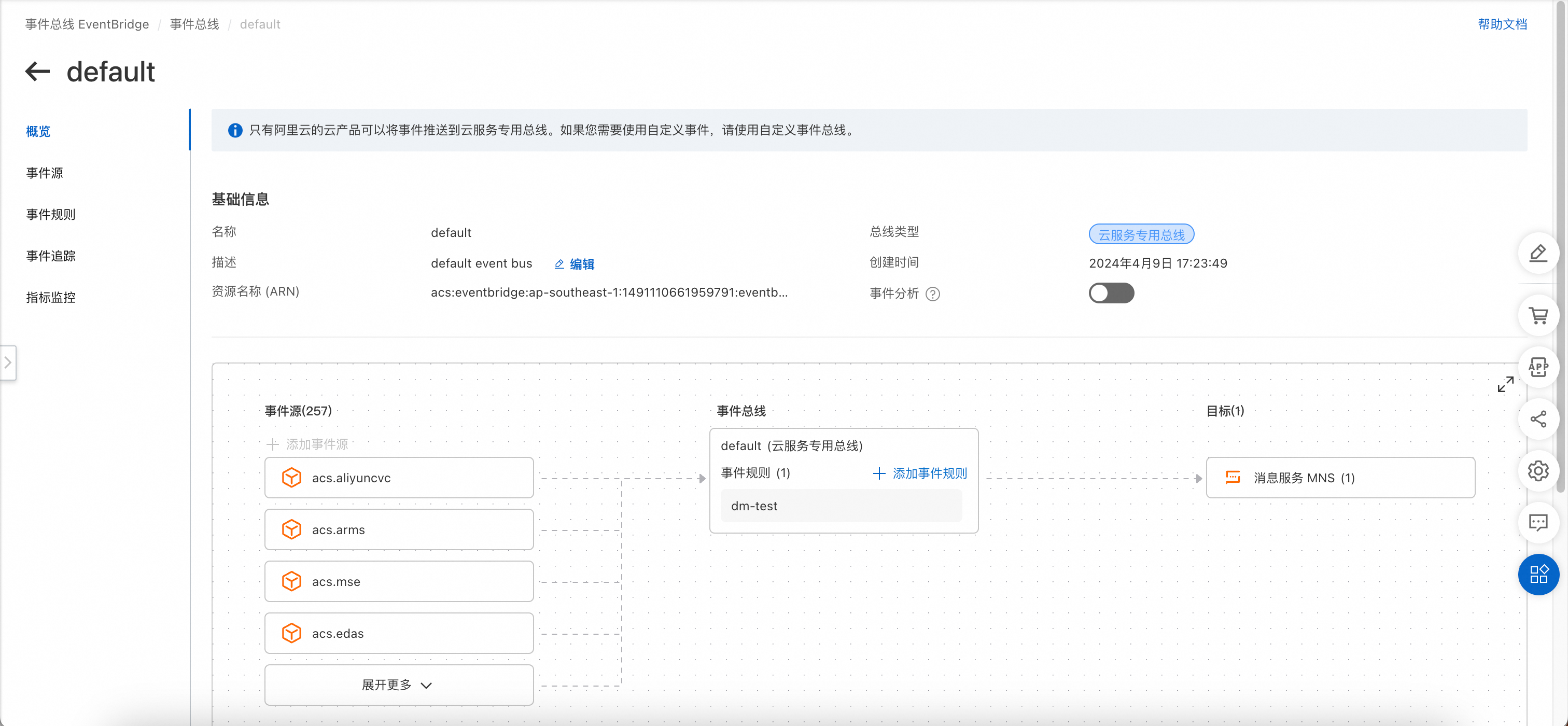Click the acs.aliyuncvc cube icon

coord(291,478)
